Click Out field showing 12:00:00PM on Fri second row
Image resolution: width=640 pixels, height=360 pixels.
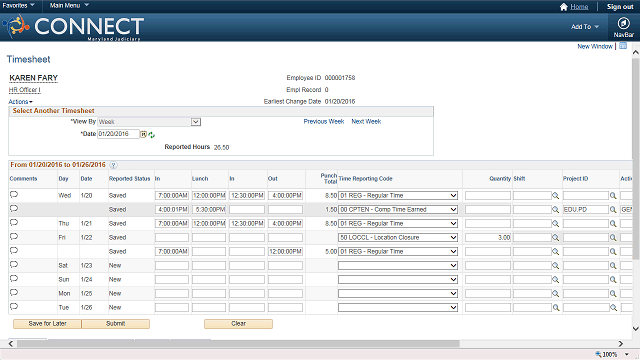(x=285, y=251)
